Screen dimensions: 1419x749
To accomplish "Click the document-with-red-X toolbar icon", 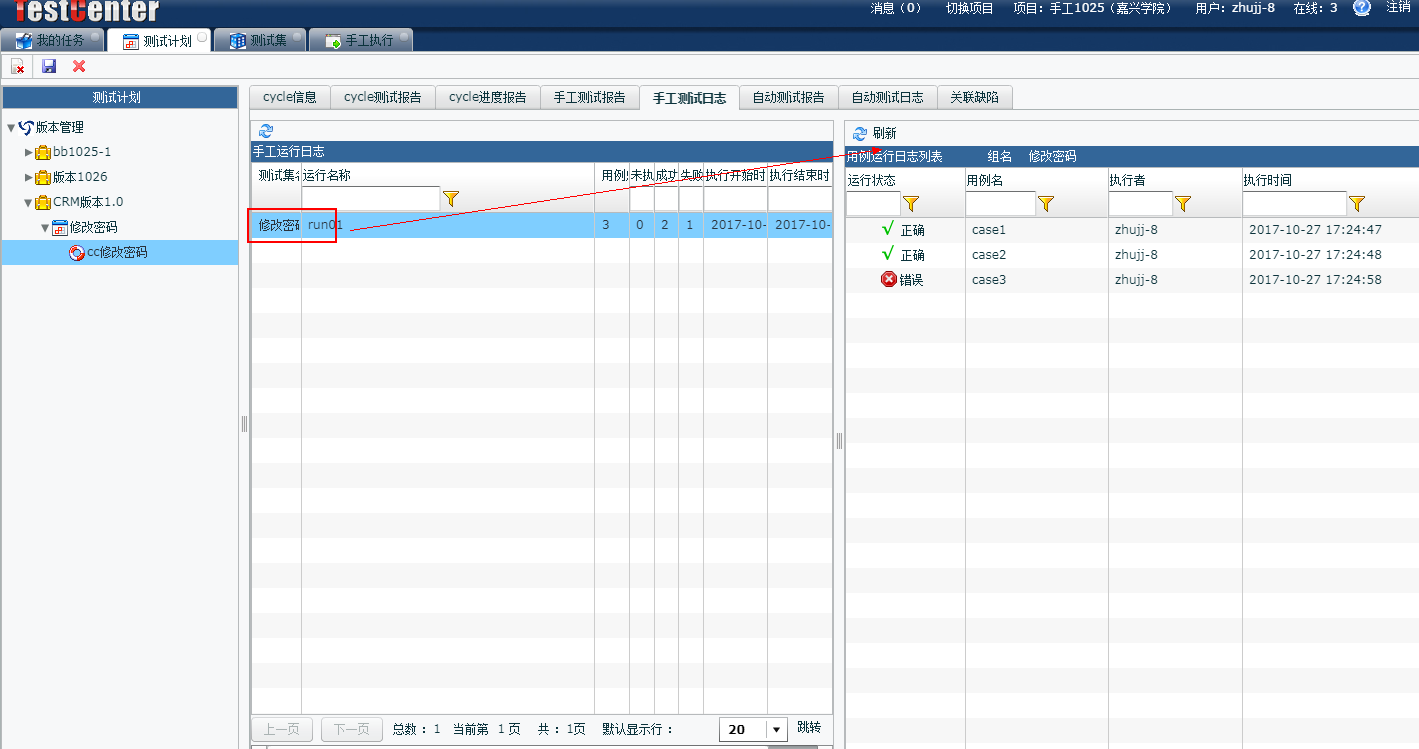I will [18, 66].
